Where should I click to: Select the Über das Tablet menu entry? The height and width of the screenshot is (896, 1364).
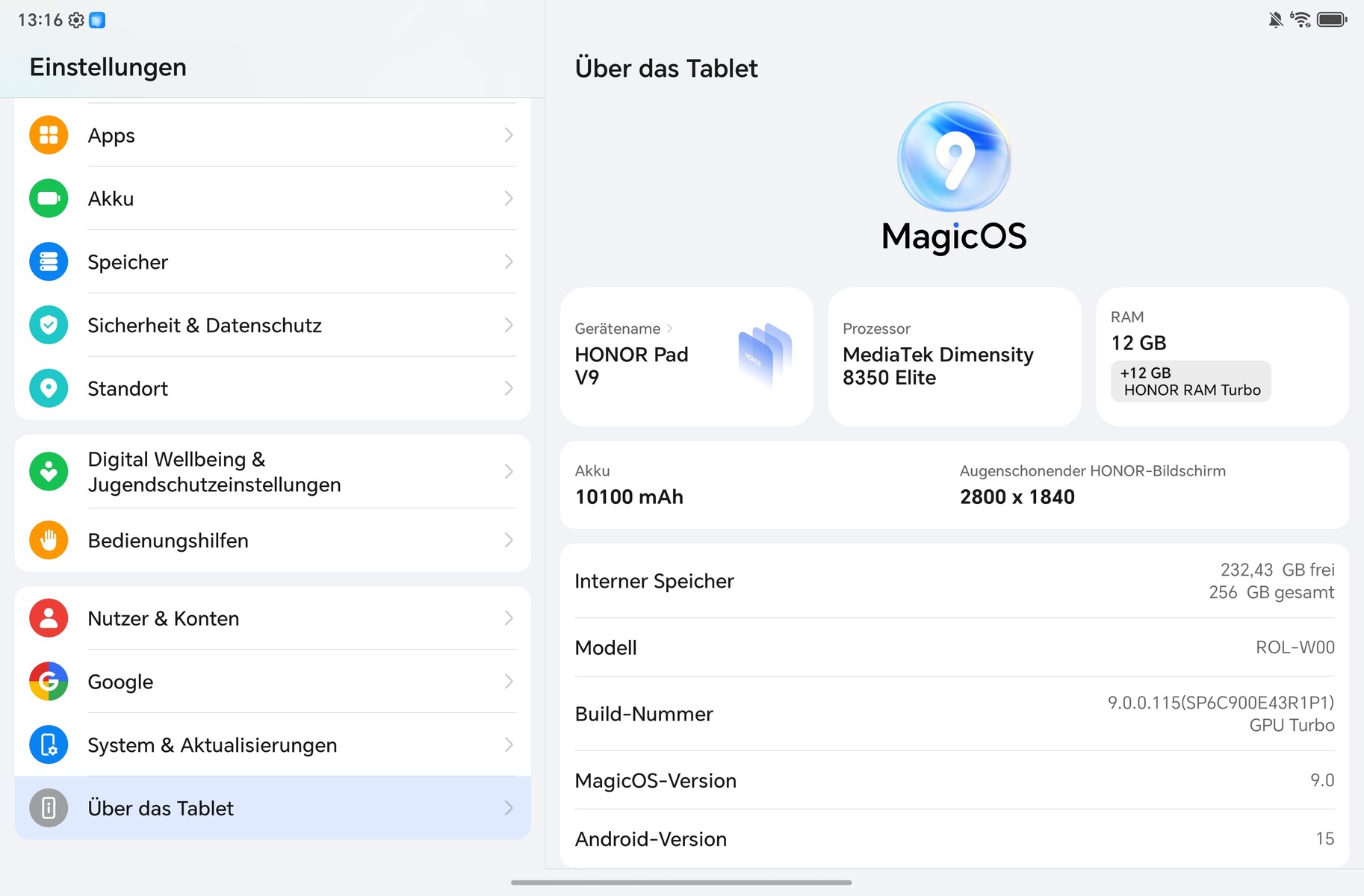point(273,808)
